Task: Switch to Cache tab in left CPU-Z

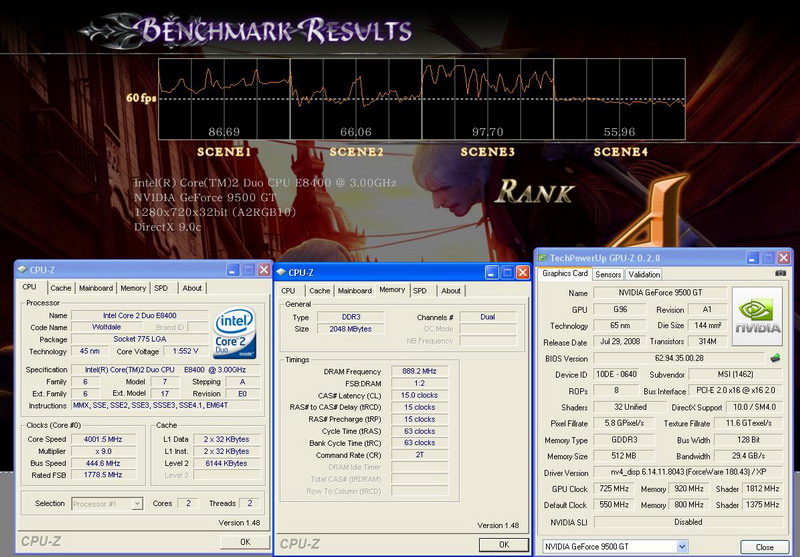Action: pos(61,288)
